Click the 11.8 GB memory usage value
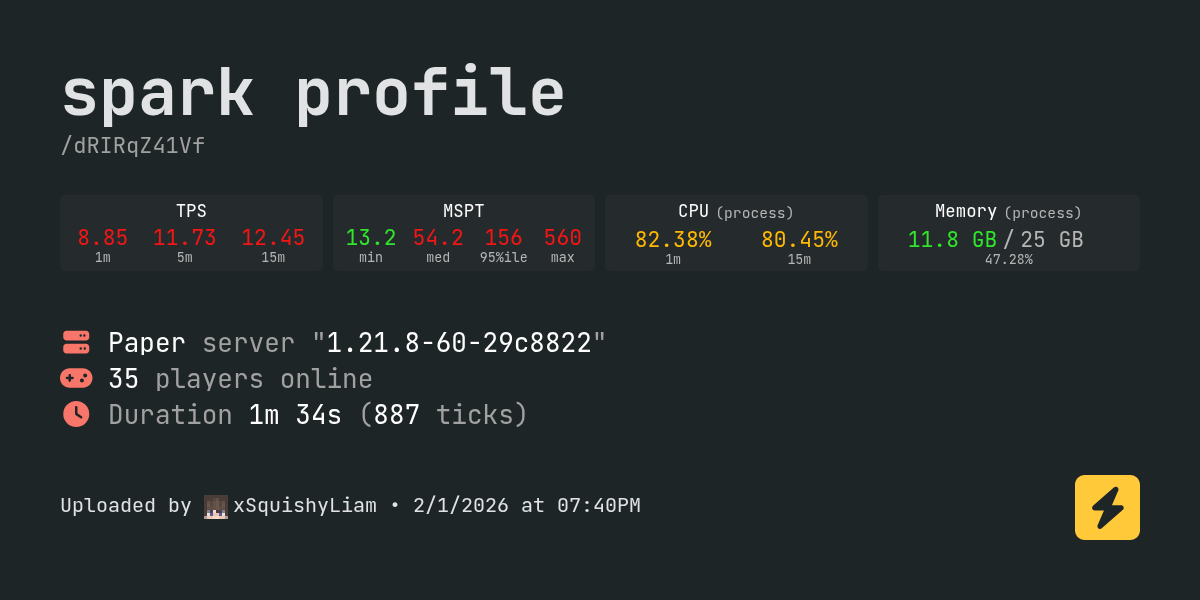The height and width of the screenshot is (600, 1200). (952, 240)
